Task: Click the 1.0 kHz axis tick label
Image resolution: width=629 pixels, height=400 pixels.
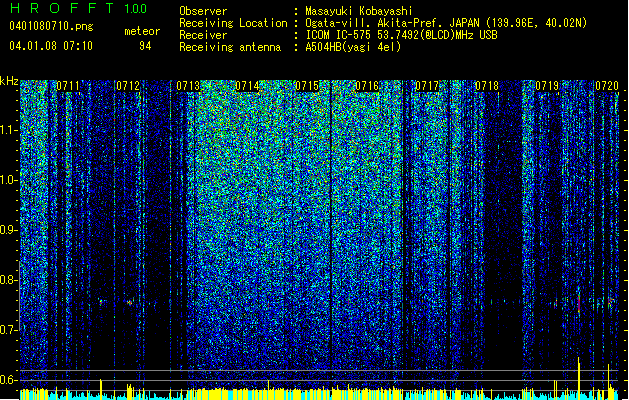Action: (x=9, y=180)
